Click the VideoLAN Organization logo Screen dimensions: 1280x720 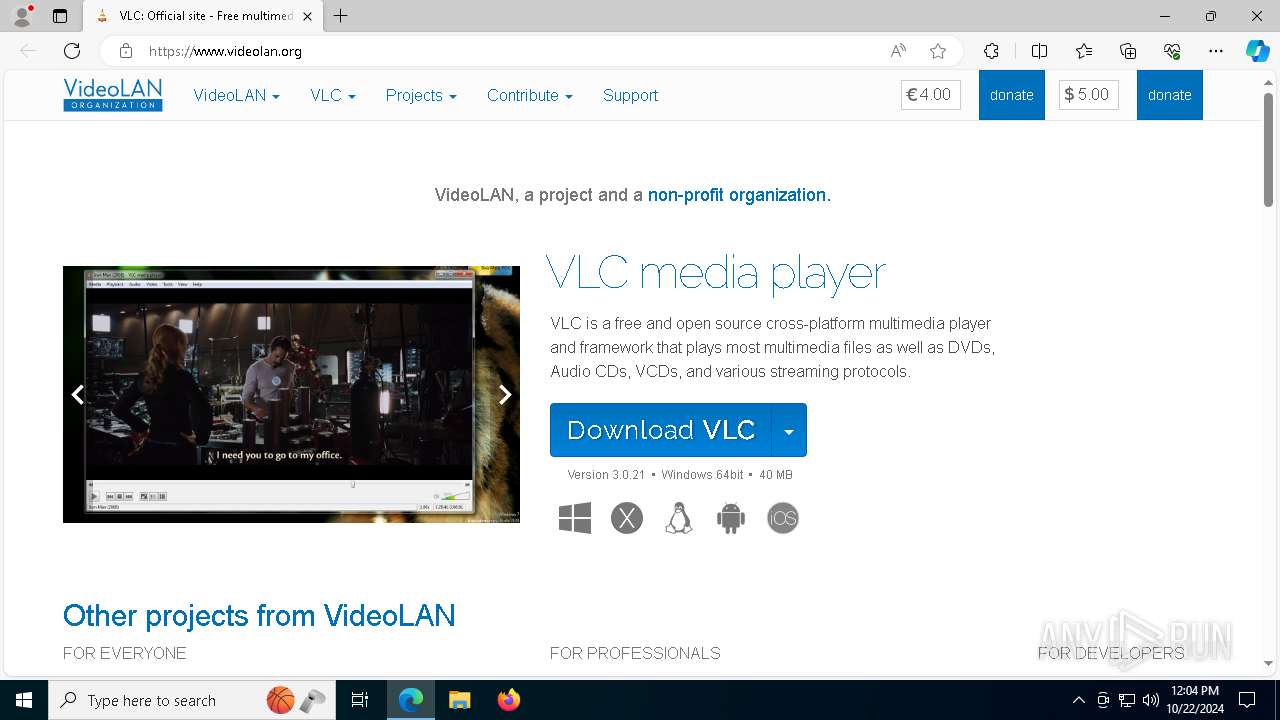(113, 95)
